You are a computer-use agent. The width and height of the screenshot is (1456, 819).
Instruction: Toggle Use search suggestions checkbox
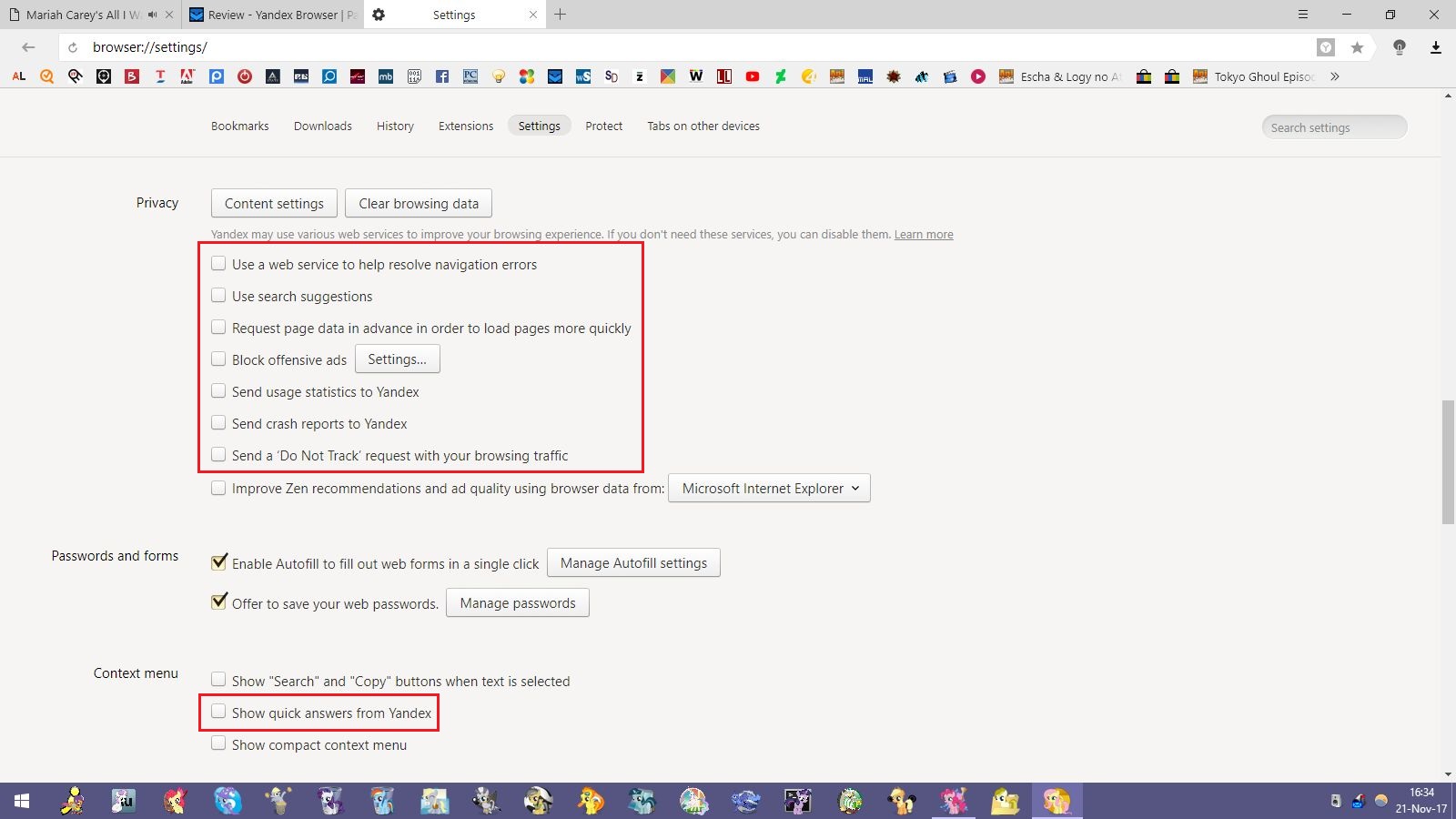218,296
